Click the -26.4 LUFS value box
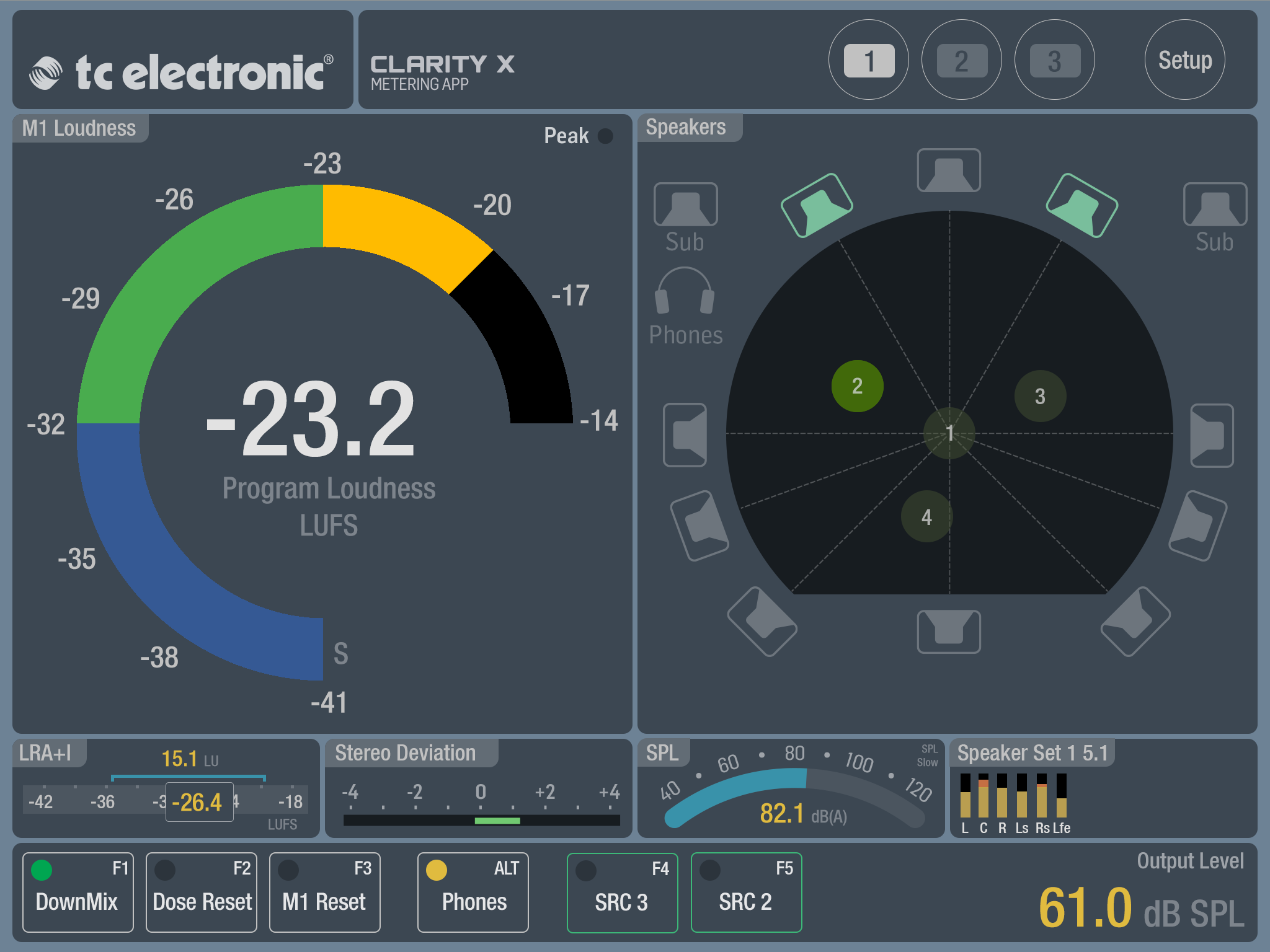 (199, 802)
